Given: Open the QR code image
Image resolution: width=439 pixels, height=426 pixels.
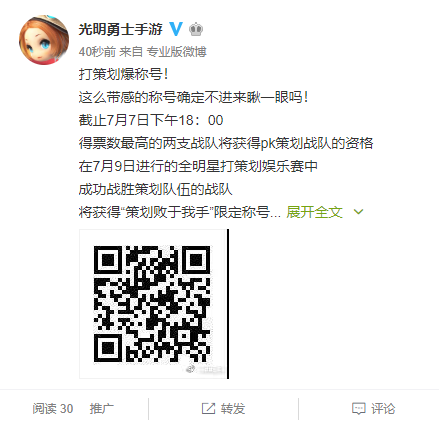Looking at the screenshot, I should coord(154,304).
